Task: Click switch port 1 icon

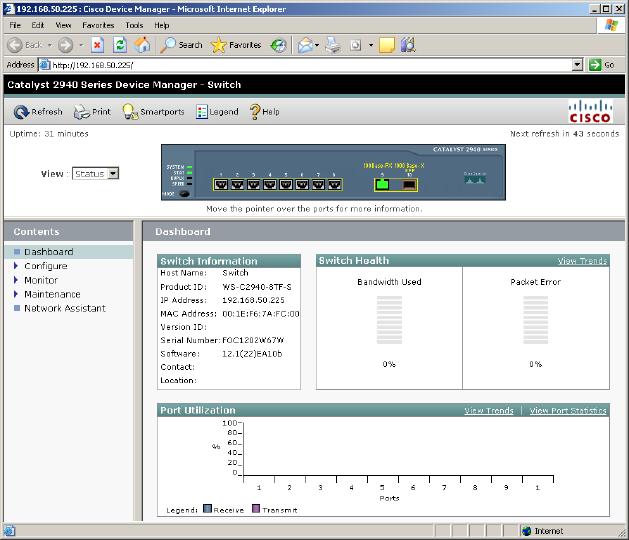Action: [221, 185]
